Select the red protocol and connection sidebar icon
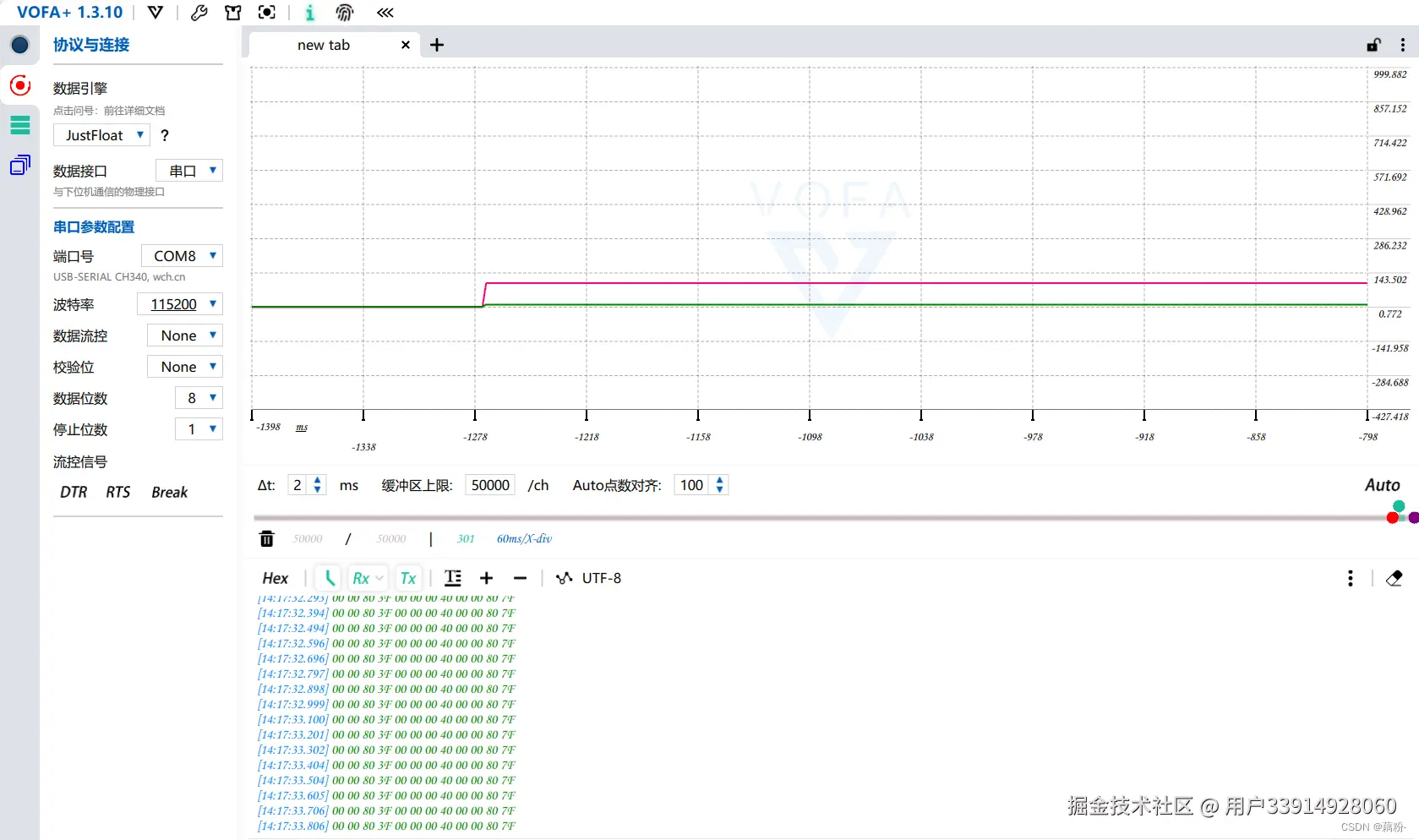Screen dimensions: 1419x840 pos(20,85)
